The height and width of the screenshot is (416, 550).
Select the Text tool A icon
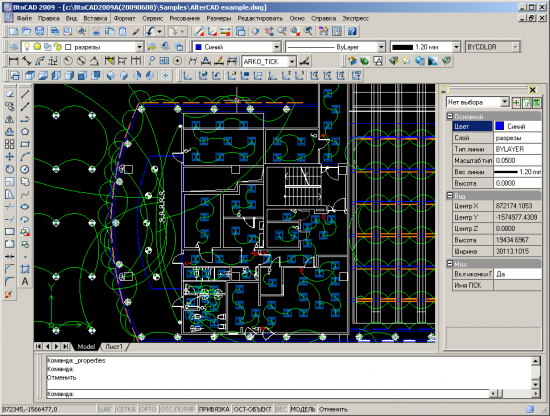click(25, 282)
